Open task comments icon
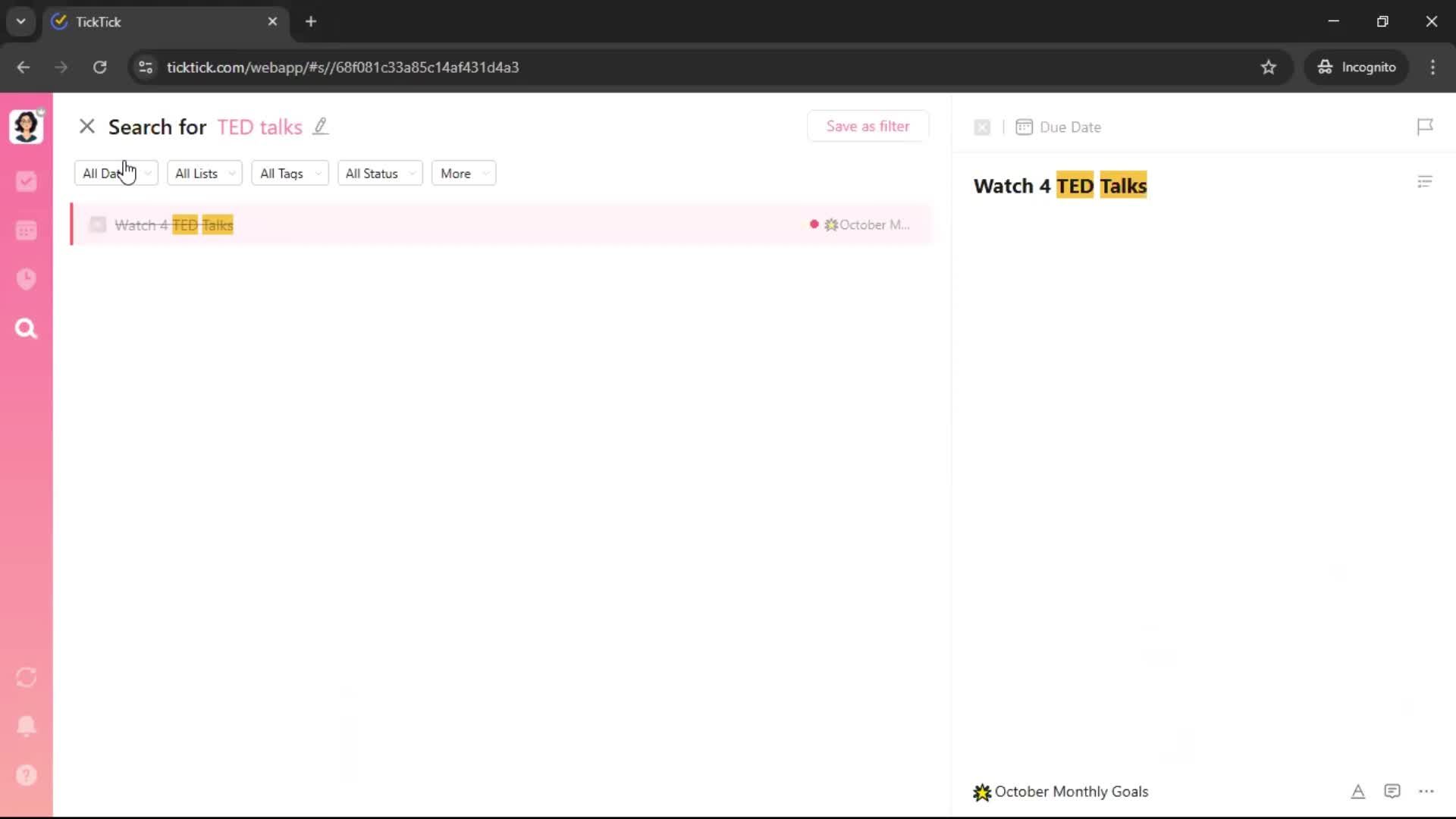 coord(1392,792)
